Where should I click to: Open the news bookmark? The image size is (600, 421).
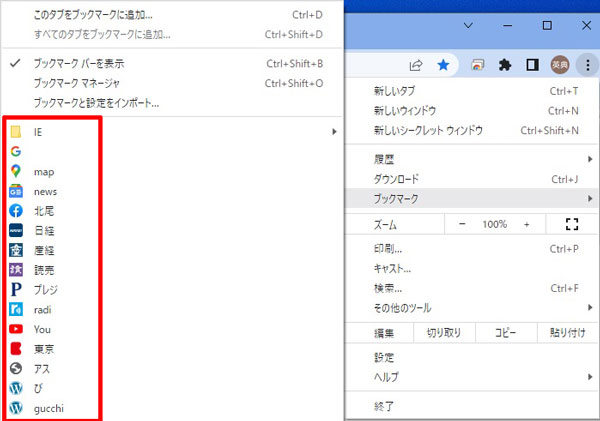pos(171,191)
